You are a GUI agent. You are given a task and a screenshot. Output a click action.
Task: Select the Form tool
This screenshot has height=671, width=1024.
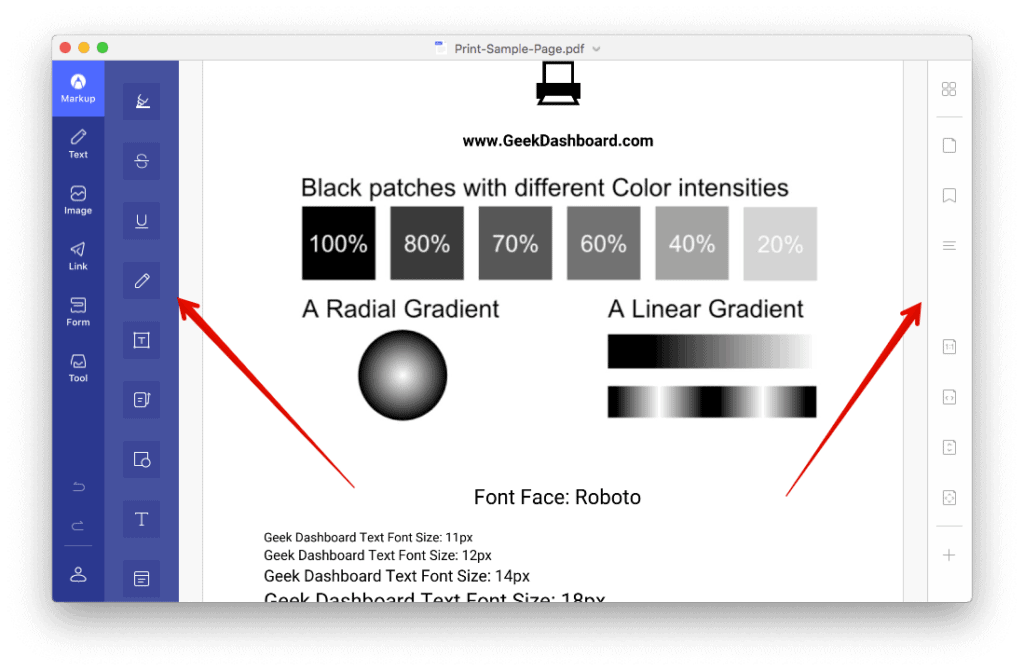coord(78,313)
